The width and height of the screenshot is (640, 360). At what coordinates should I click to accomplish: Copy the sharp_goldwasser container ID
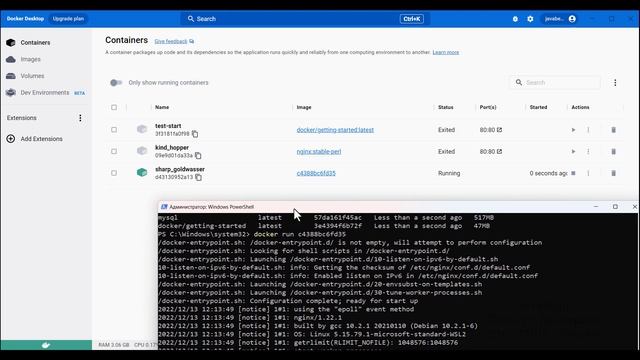click(x=198, y=177)
